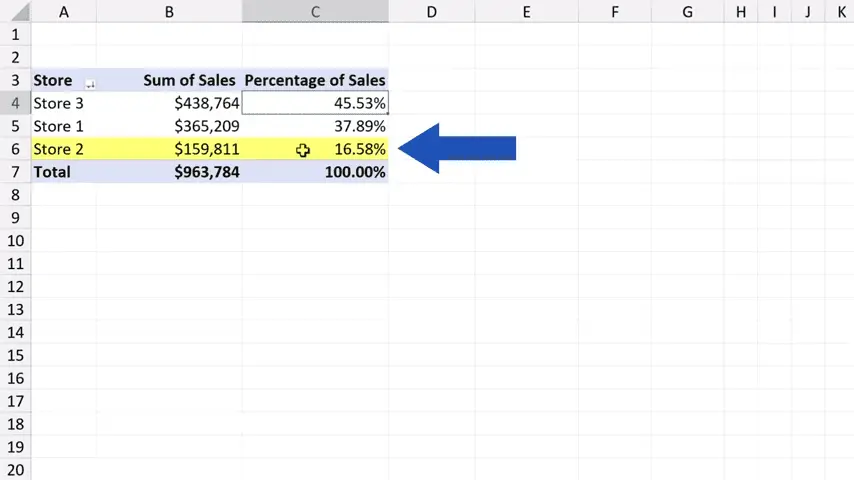Screen dimensions: 854x480
Task: Click the blue arrow shape
Action: (x=457, y=149)
